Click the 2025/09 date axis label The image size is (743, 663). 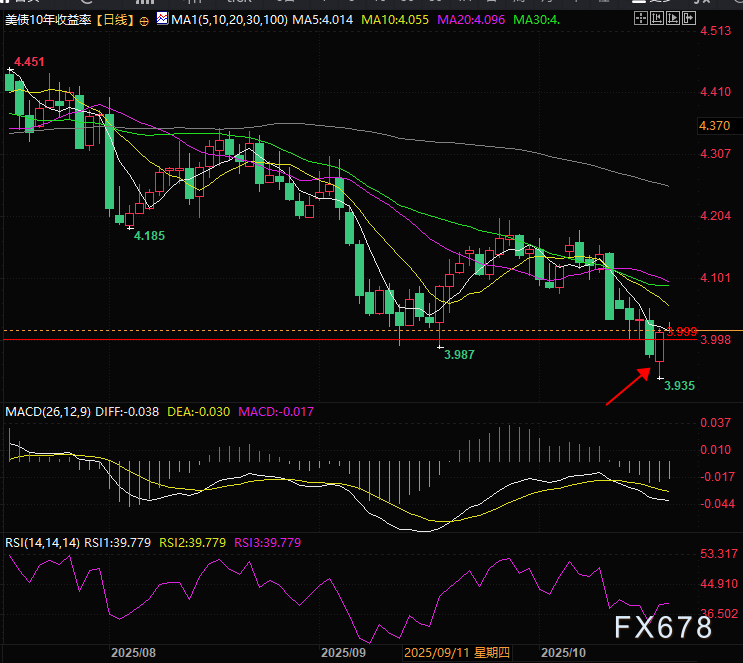pyautogui.click(x=345, y=652)
